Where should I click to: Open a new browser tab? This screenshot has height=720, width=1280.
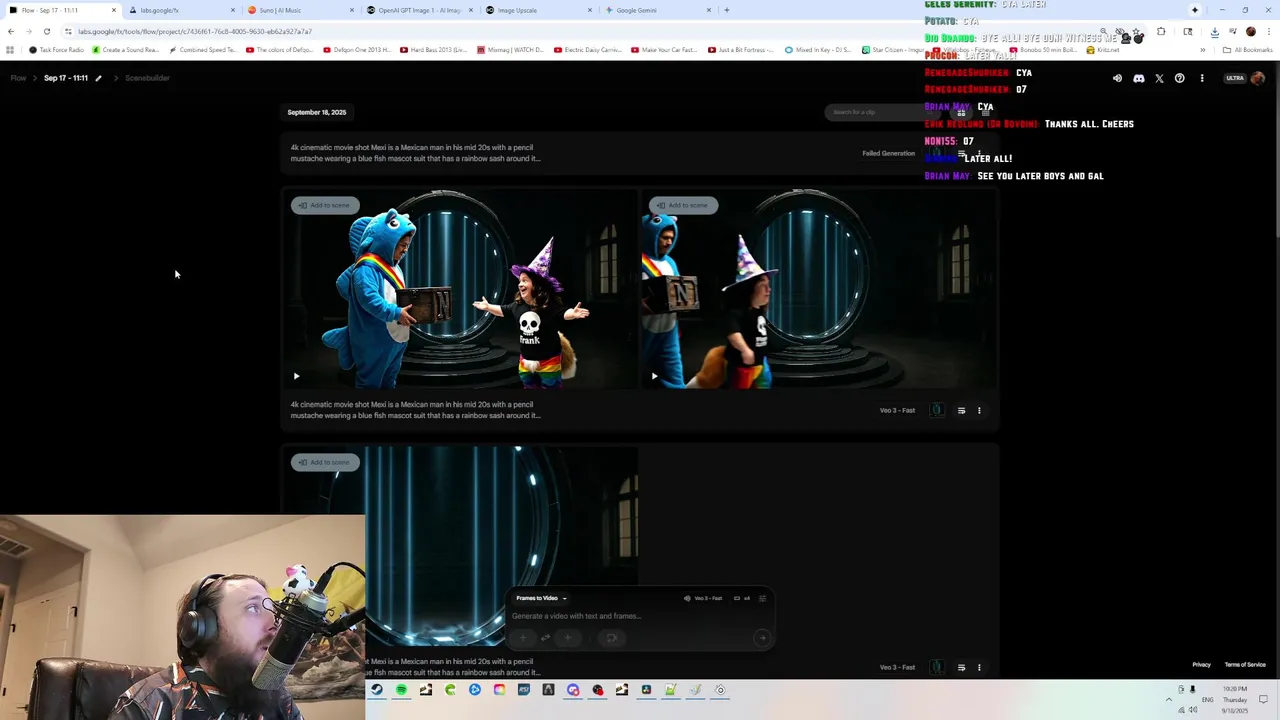pos(727,10)
